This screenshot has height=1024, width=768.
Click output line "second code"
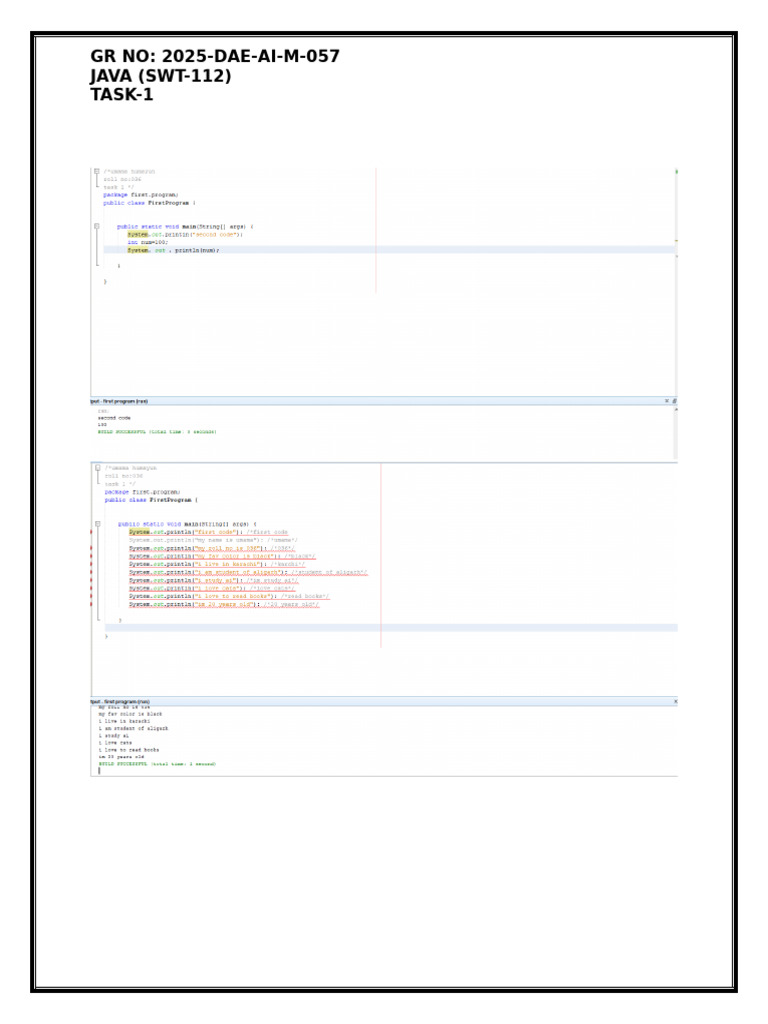[114, 418]
